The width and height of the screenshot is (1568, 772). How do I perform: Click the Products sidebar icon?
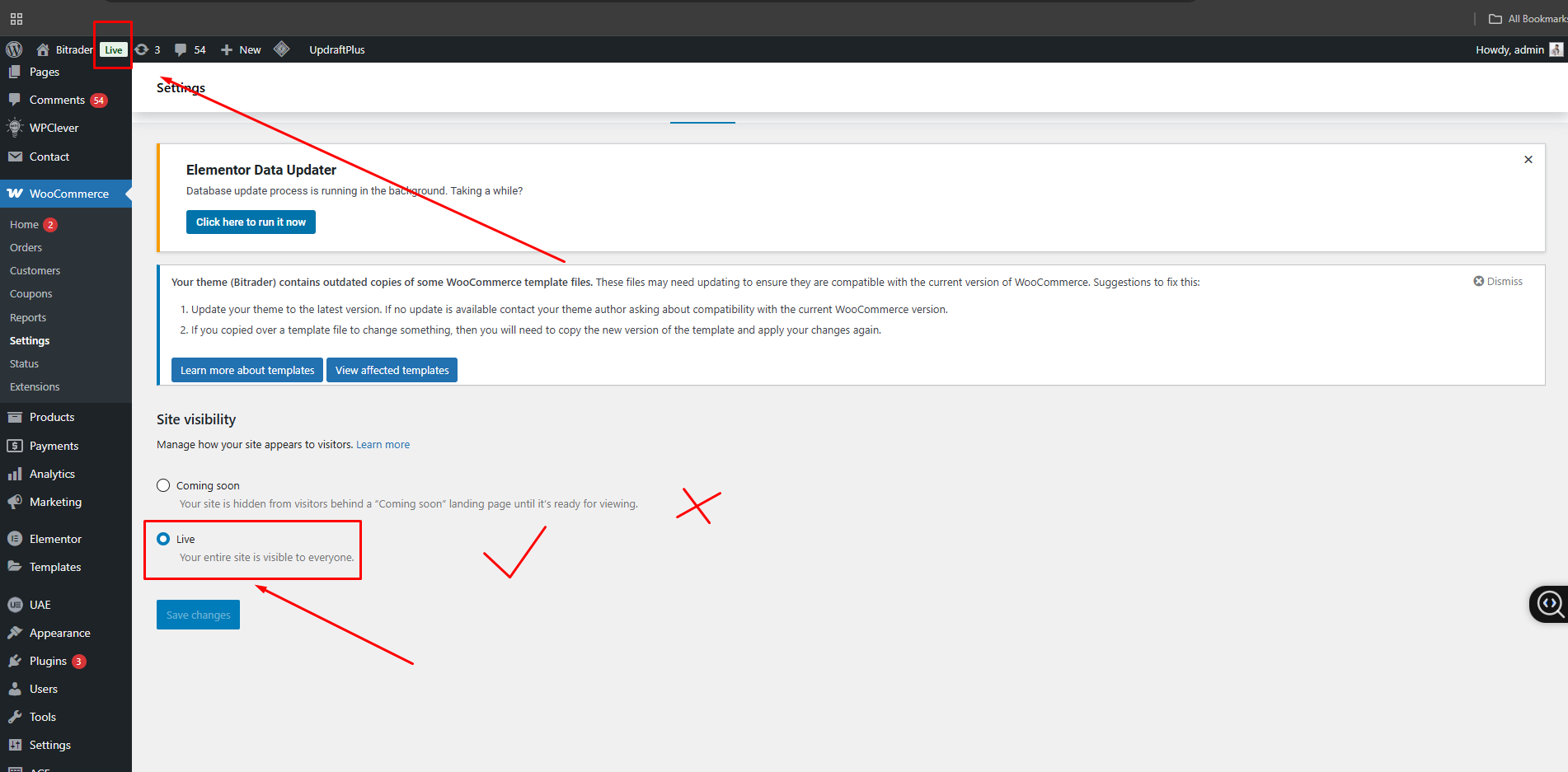[14, 417]
